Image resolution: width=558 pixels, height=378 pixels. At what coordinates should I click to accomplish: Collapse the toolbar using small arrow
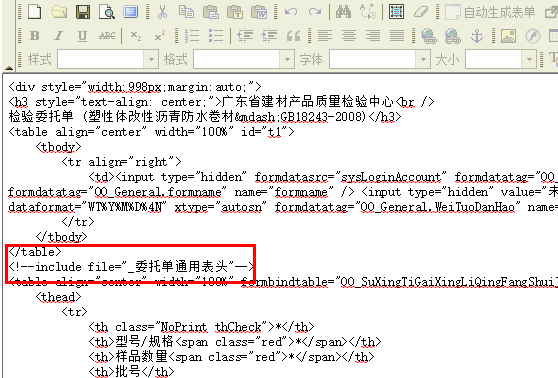point(8,67)
